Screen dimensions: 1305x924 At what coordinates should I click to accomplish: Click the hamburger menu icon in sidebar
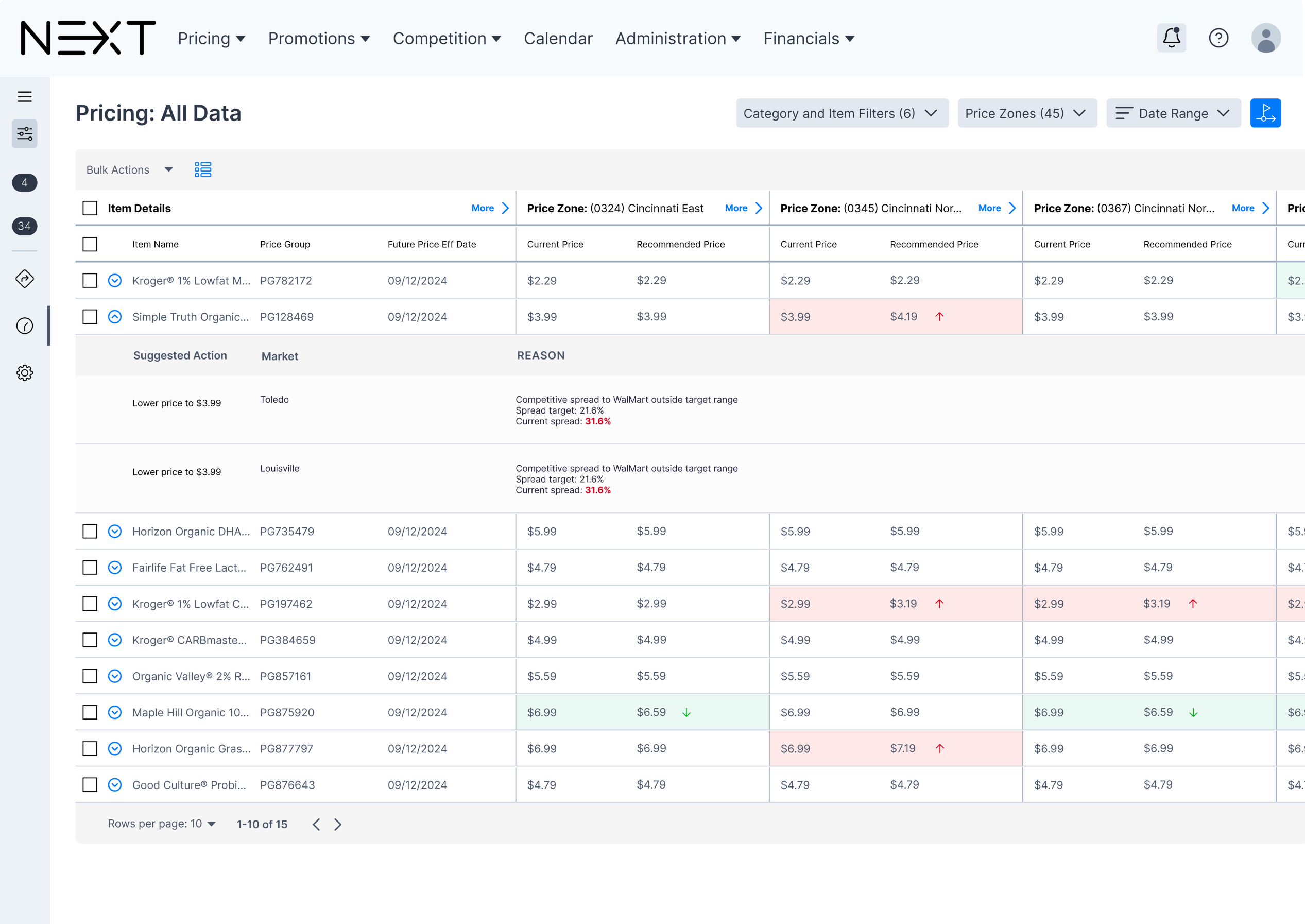[24, 97]
